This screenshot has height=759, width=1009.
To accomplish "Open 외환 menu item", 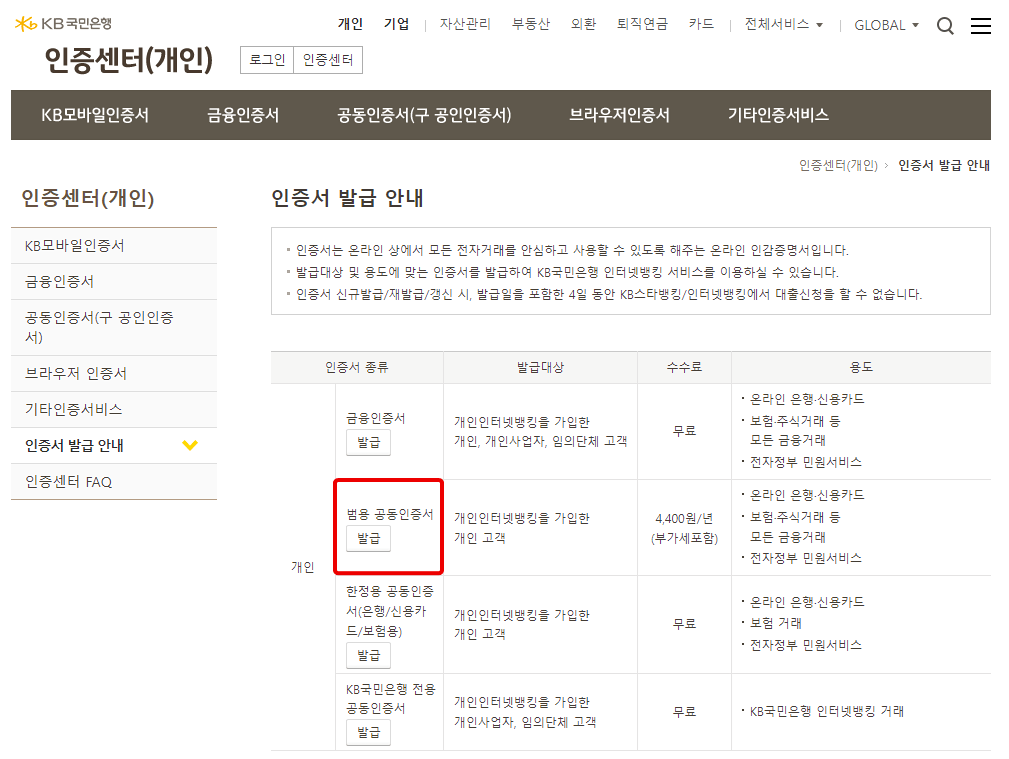I will coord(583,24).
